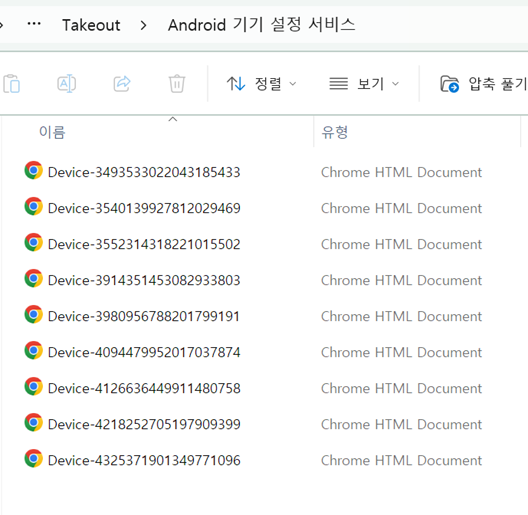This screenshot has width=528, height=515.
Task: Sort by the 이름 column header
Action: [x=52, y=132]
